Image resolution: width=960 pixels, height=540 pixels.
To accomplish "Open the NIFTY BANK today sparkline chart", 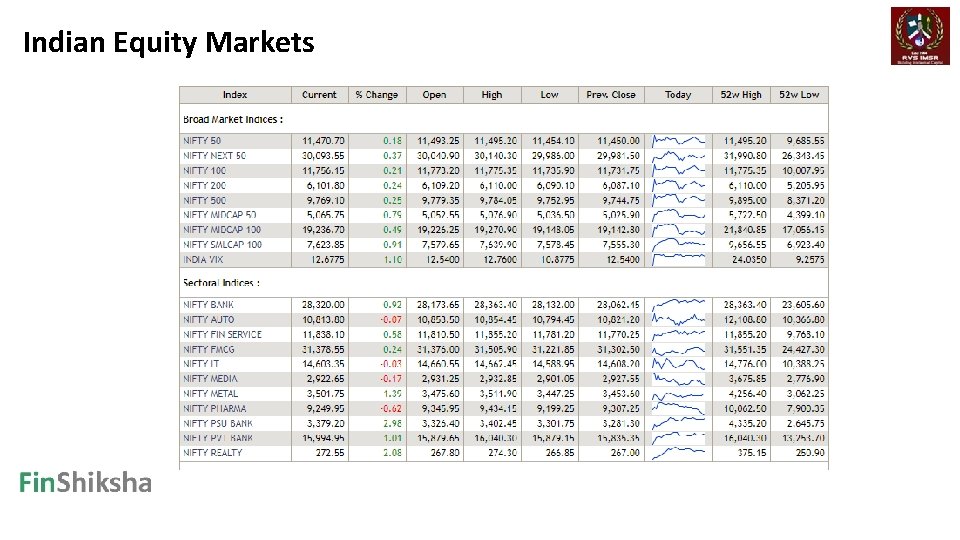I will (678, 304).
